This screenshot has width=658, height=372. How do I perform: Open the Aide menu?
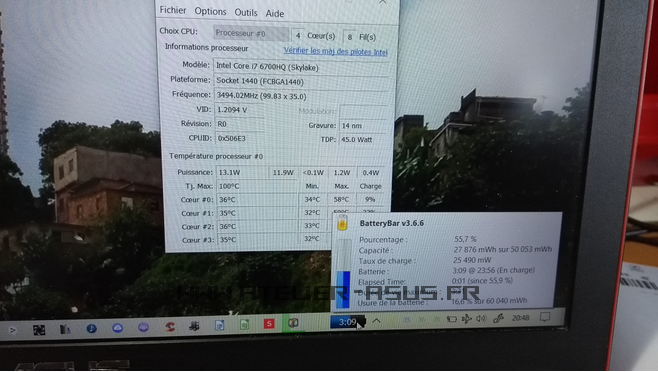274,13
